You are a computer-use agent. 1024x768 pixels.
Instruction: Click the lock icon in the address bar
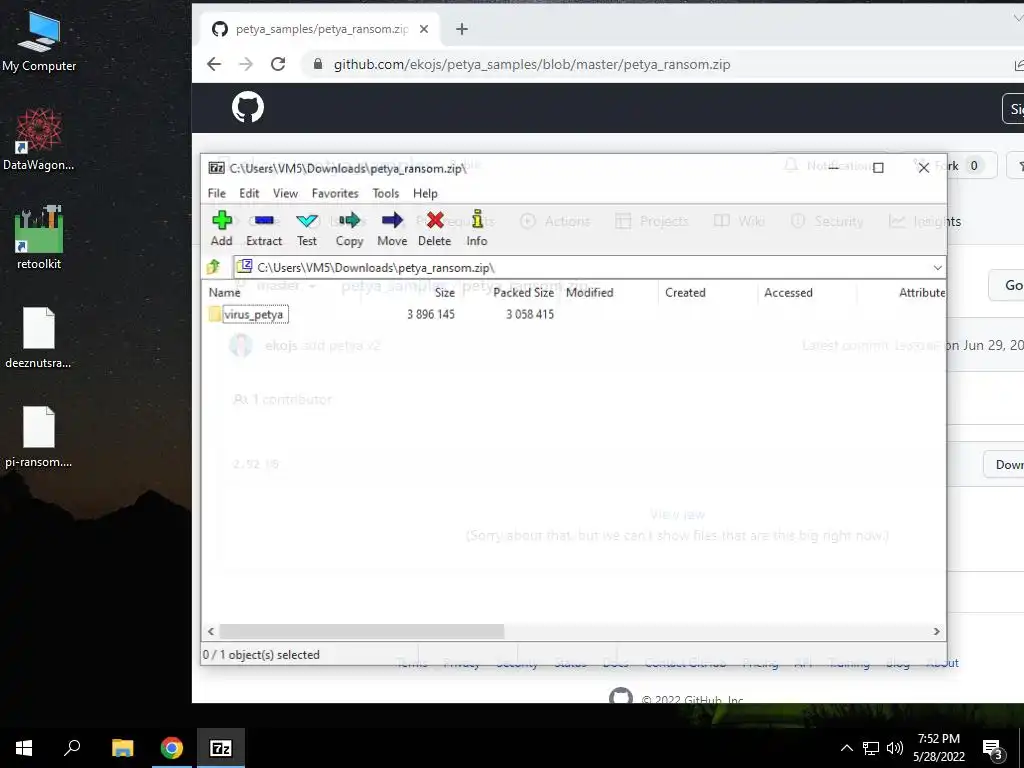(318, 64)
